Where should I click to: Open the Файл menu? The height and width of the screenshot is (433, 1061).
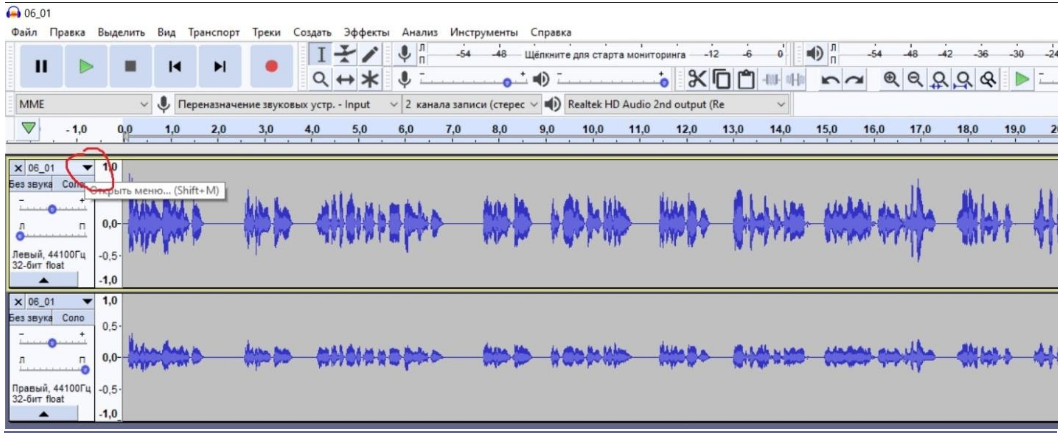pos(24,32)
